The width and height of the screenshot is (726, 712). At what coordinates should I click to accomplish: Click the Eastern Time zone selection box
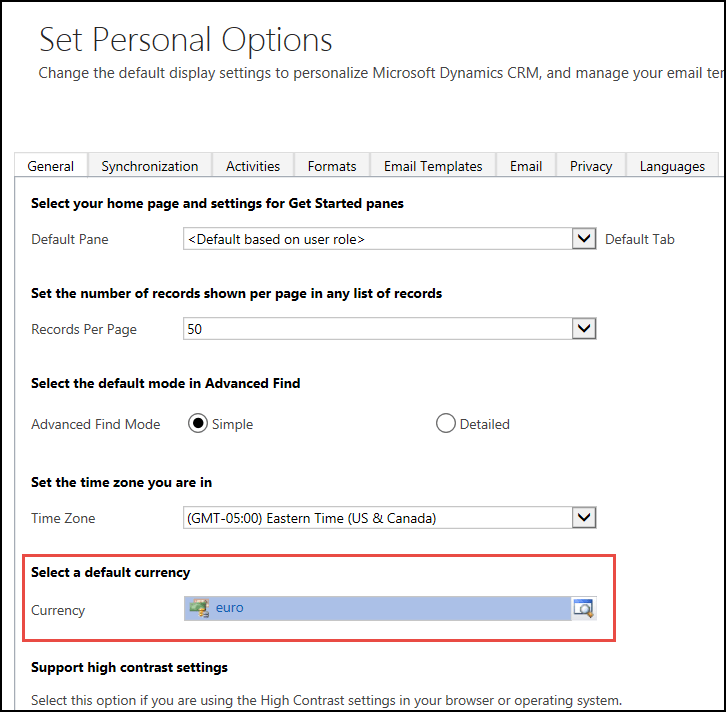point(376,518)
